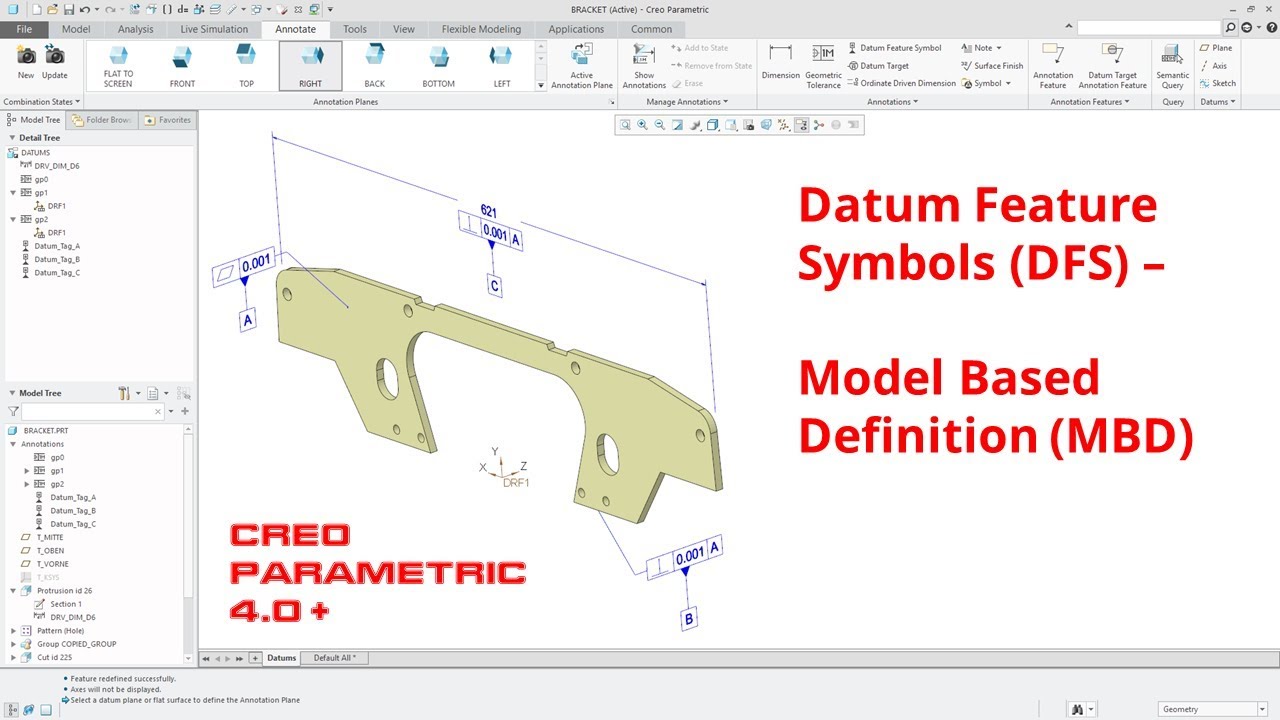Image resolution: width=1280 pixels, height=720 pixels.
Task: Open Folder Browser navigator tab
Action: click(102, 120)
